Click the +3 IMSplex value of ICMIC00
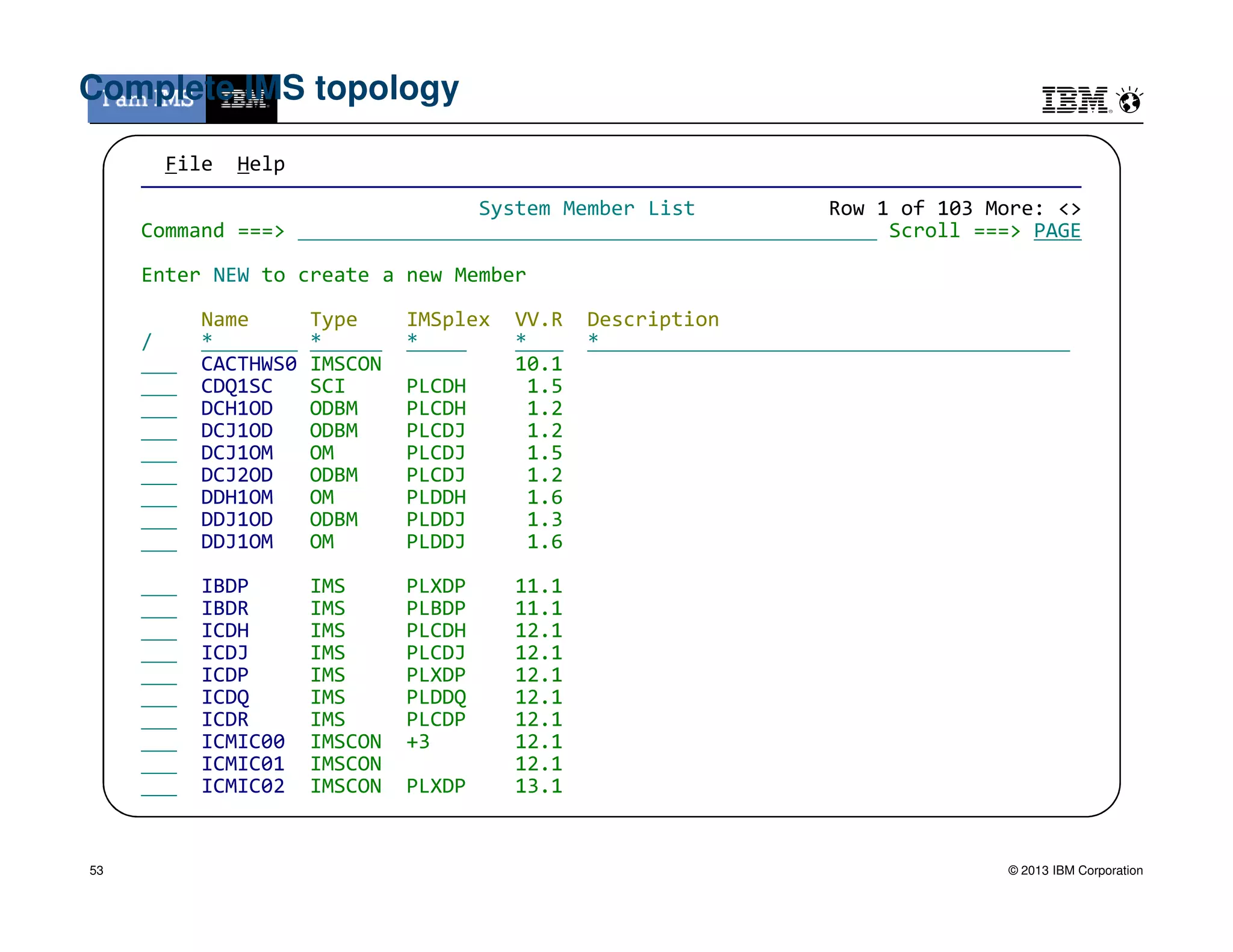The image size is (1233, 952). (418, 742)
